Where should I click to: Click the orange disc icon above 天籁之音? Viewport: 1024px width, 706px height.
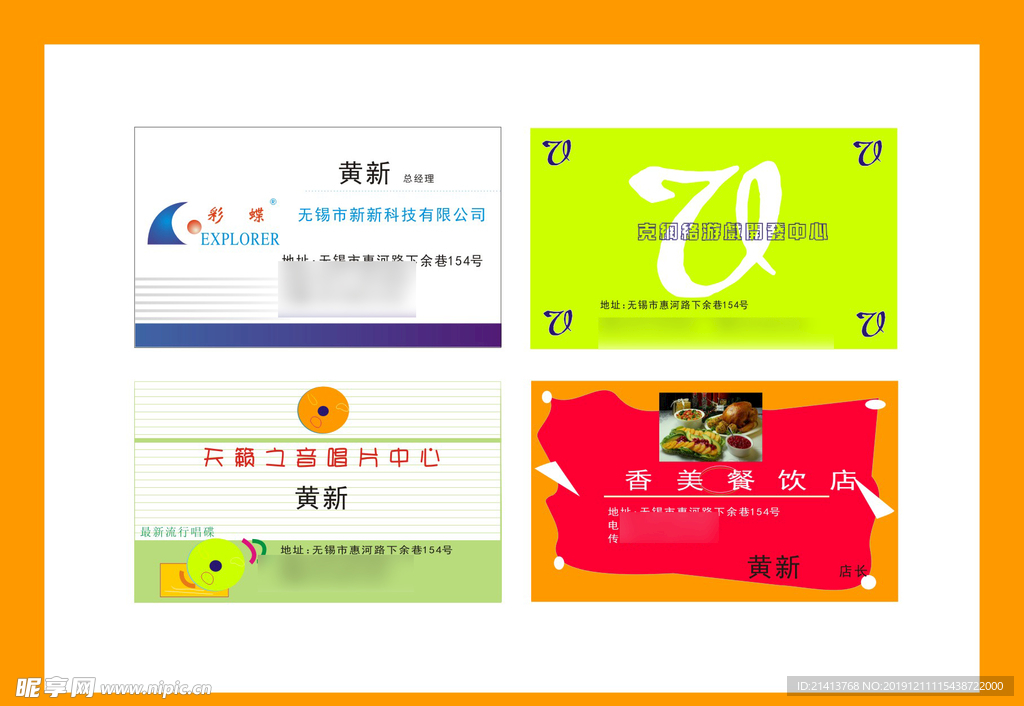pyautogui.click(x=323, y=408)
